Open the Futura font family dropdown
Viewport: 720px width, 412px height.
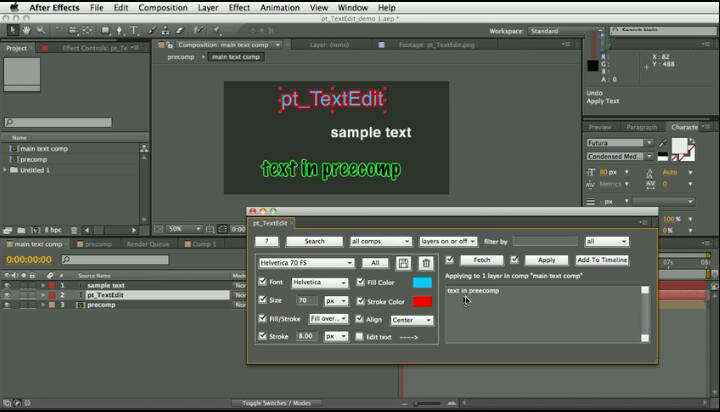click(x=619, y=143)
